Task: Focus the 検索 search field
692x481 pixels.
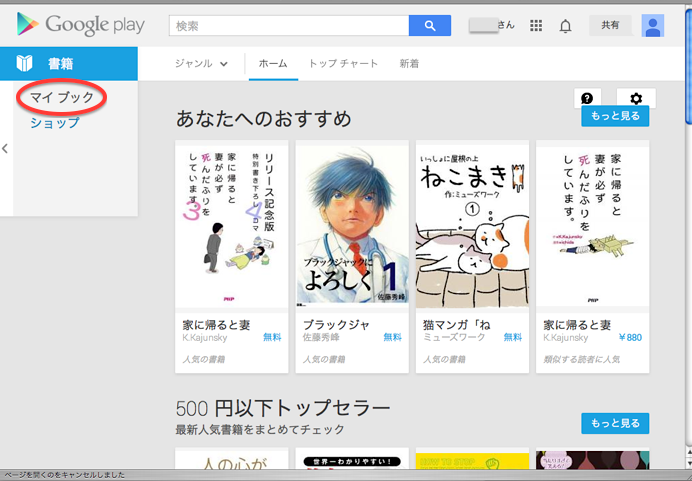Action: click(x=289, y=26)
